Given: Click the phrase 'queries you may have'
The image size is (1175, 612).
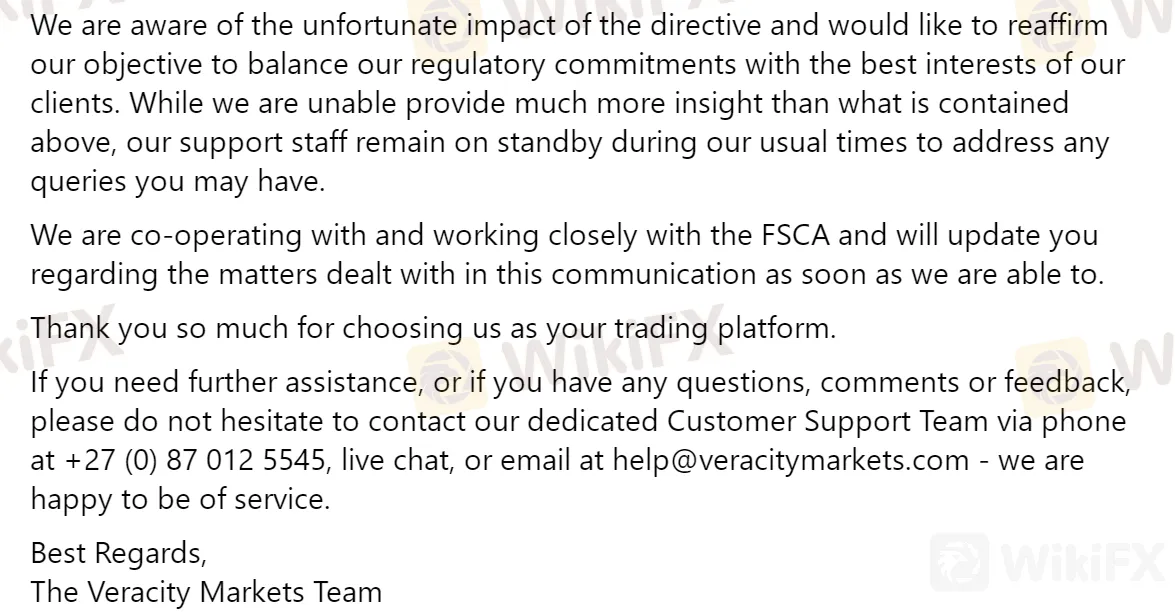Looking at the screenshot, I should pos(176,181).
